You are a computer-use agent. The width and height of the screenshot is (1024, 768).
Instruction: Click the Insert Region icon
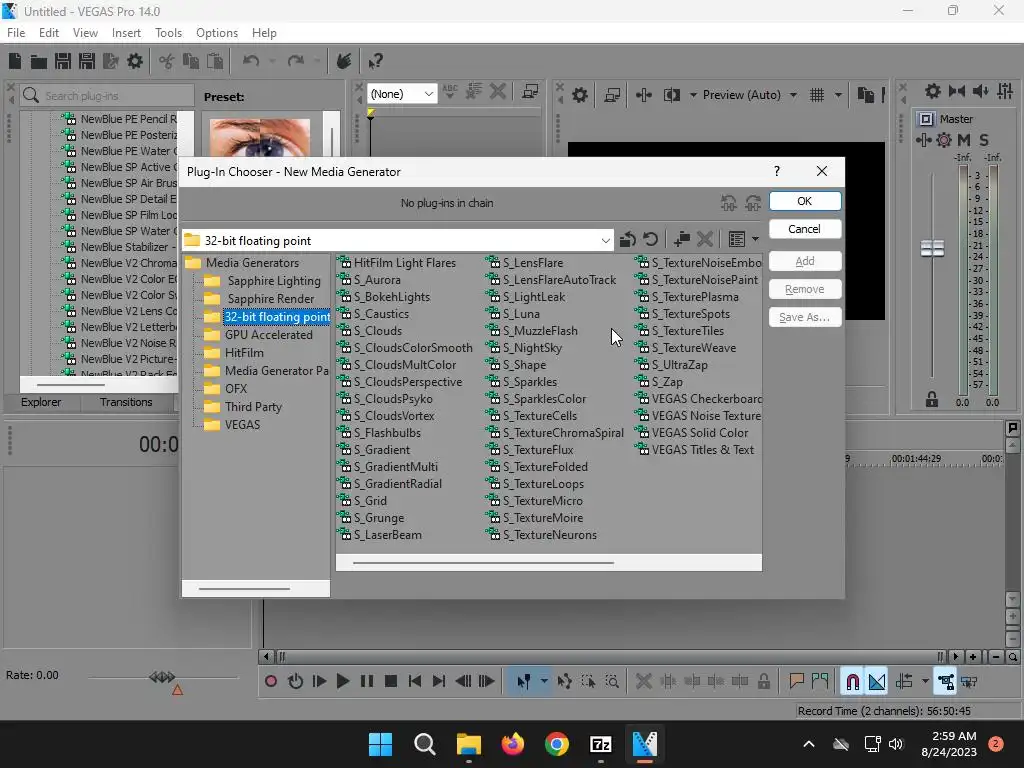click(x=820, y=681)
